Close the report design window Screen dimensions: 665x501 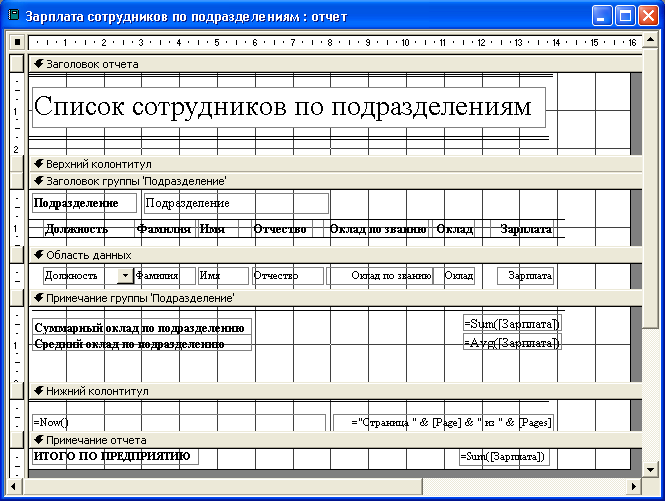tap(648, 16)
